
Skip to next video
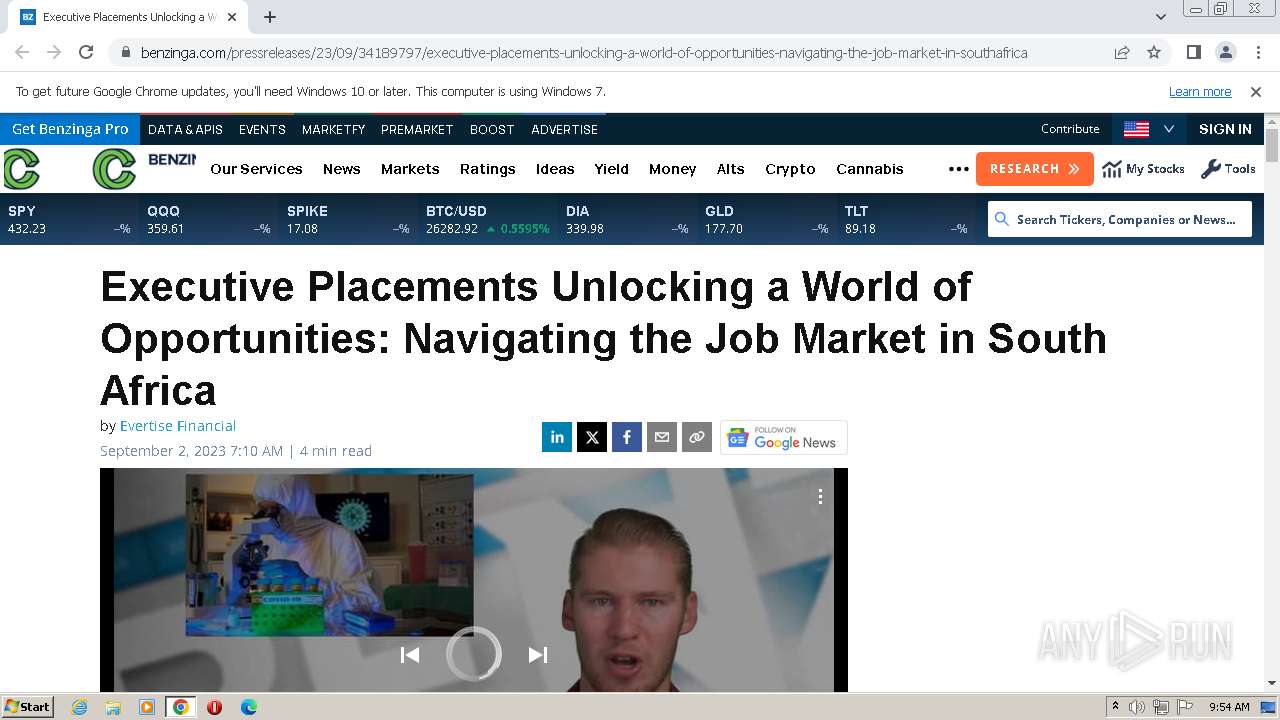pyautogui.click(x=538, y=655)
